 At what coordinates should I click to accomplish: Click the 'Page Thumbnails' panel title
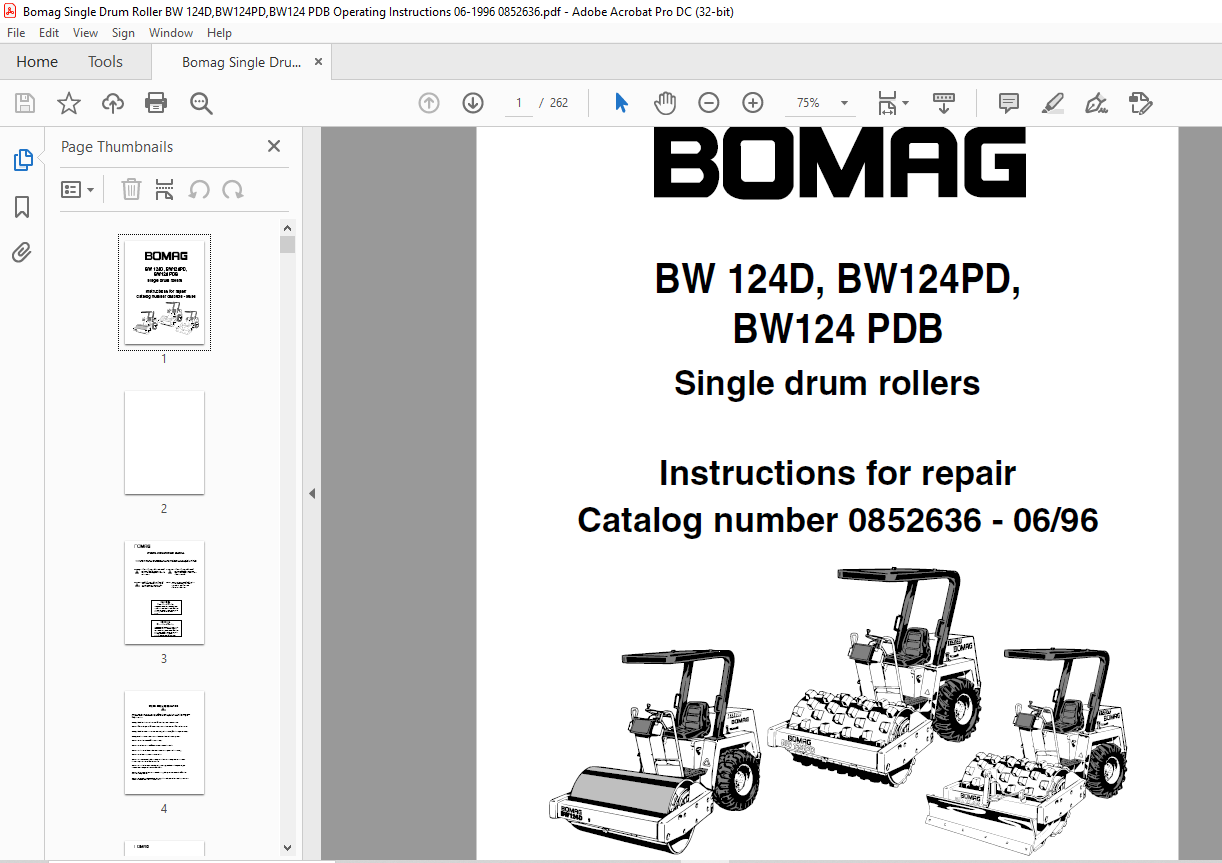[117, 146]
